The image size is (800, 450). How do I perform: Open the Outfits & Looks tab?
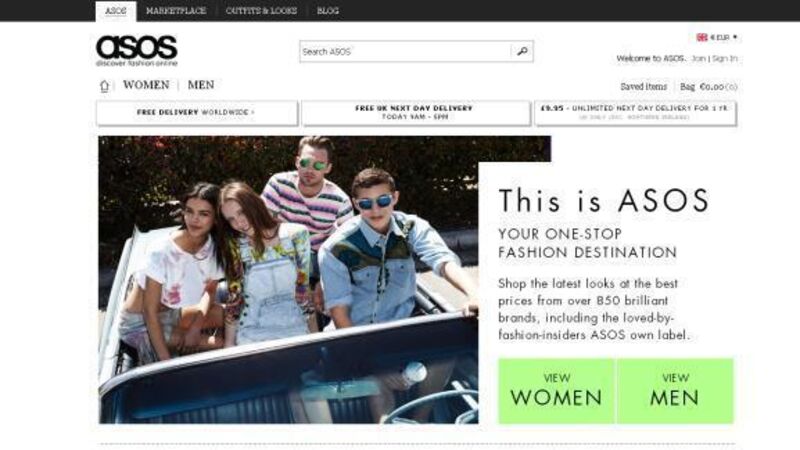coord(261,11)
